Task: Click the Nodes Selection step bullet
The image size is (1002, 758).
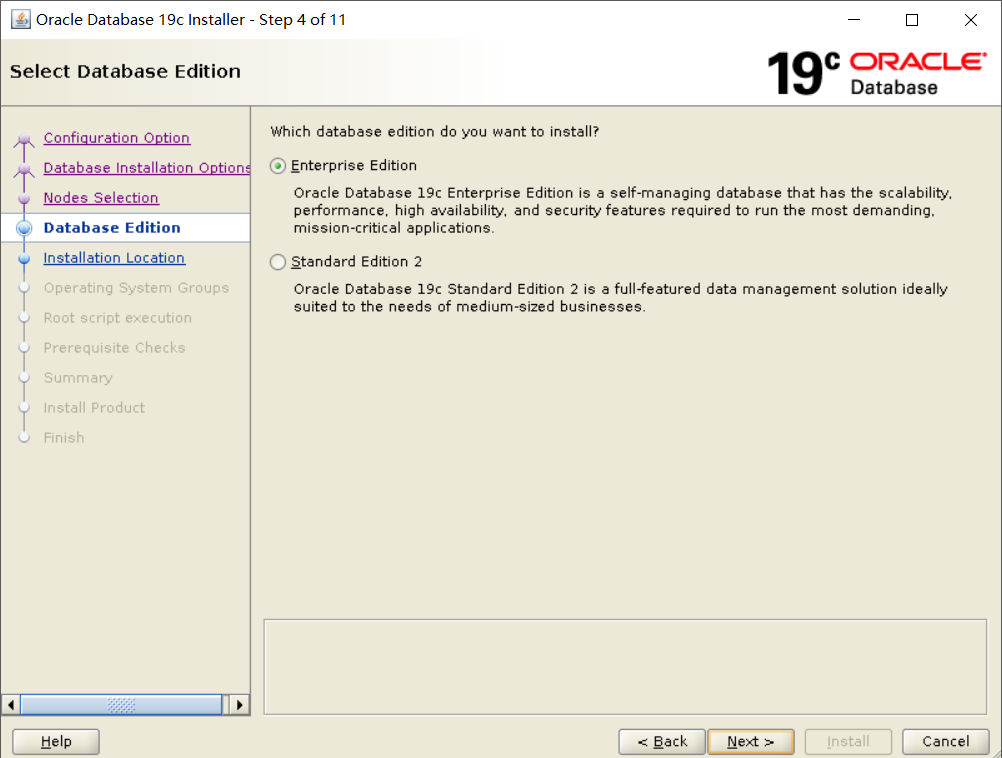Action: coord(24,199)
